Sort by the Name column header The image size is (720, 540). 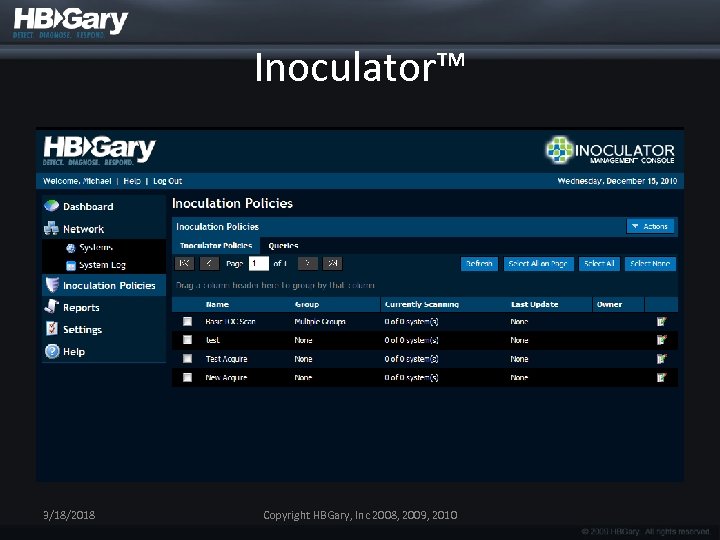pos(217,304)
